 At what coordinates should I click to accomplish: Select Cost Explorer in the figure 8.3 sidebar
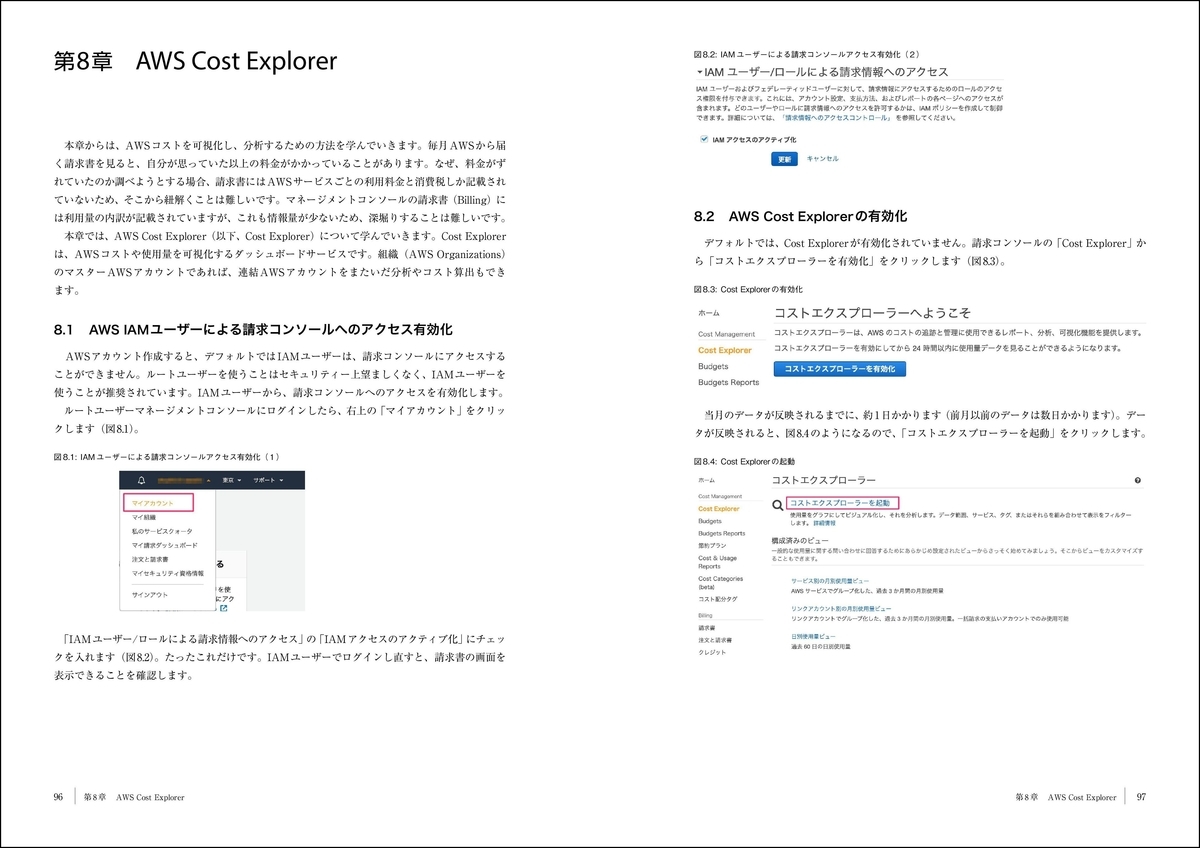(x=725, y=350)
